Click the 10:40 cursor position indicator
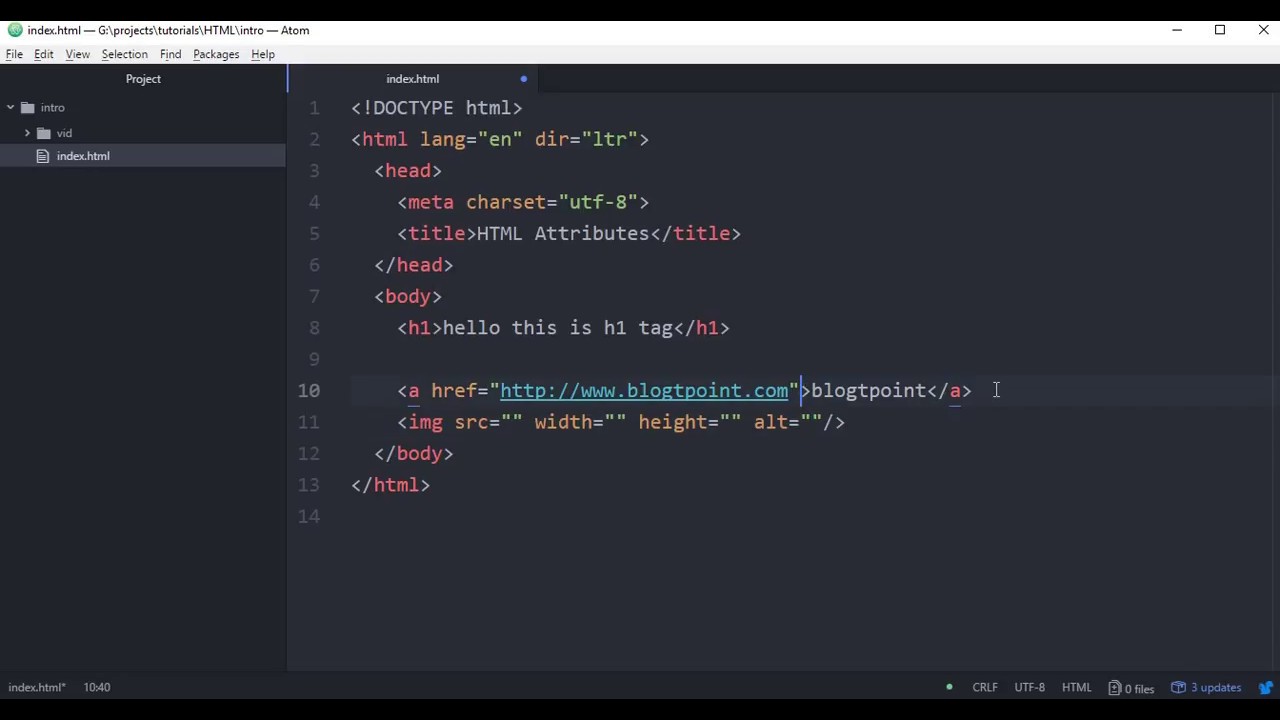Viewport: 1280px width, 720px height. point(97,688)
